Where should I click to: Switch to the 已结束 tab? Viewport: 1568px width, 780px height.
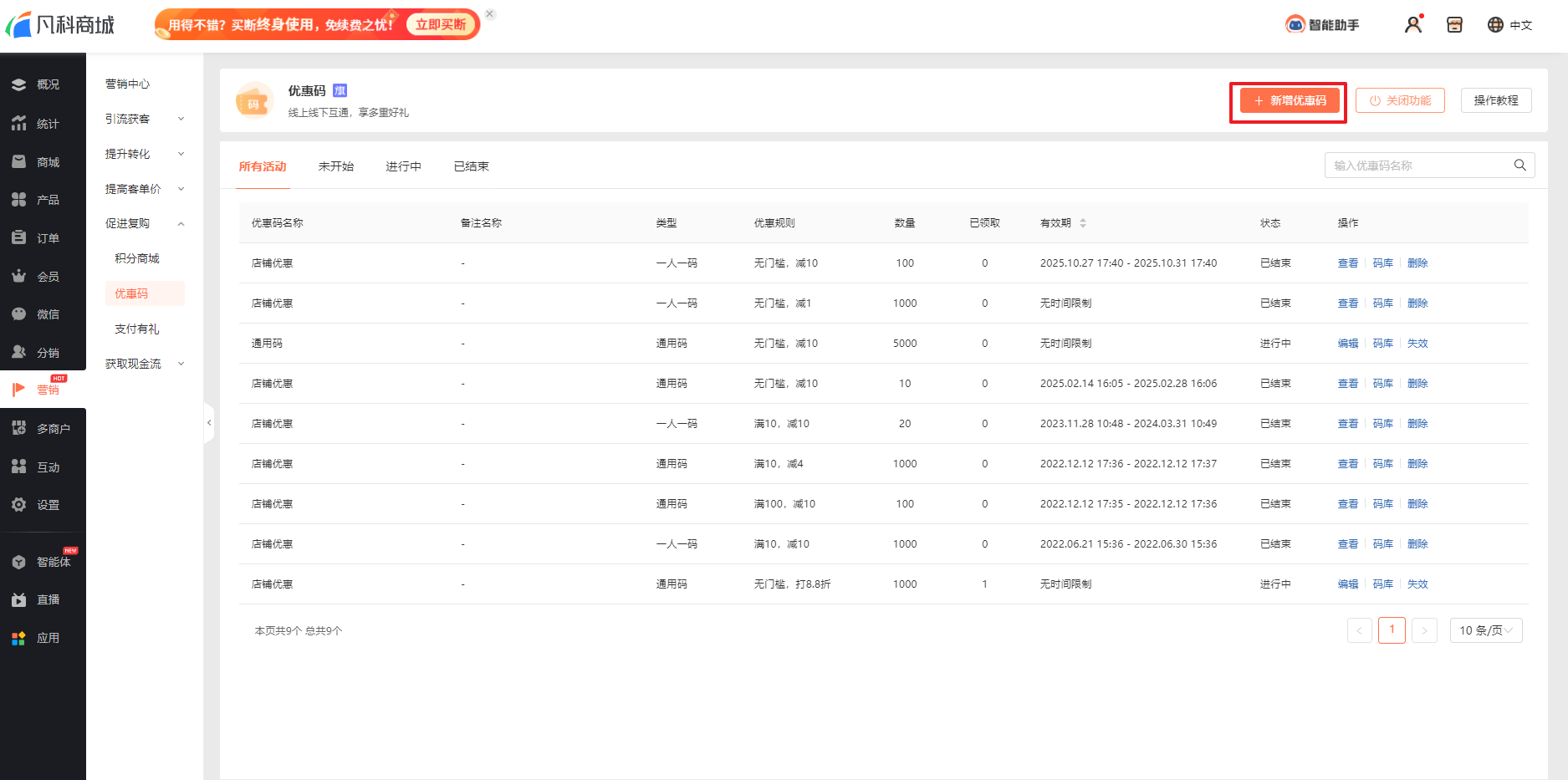coord(471,166)
